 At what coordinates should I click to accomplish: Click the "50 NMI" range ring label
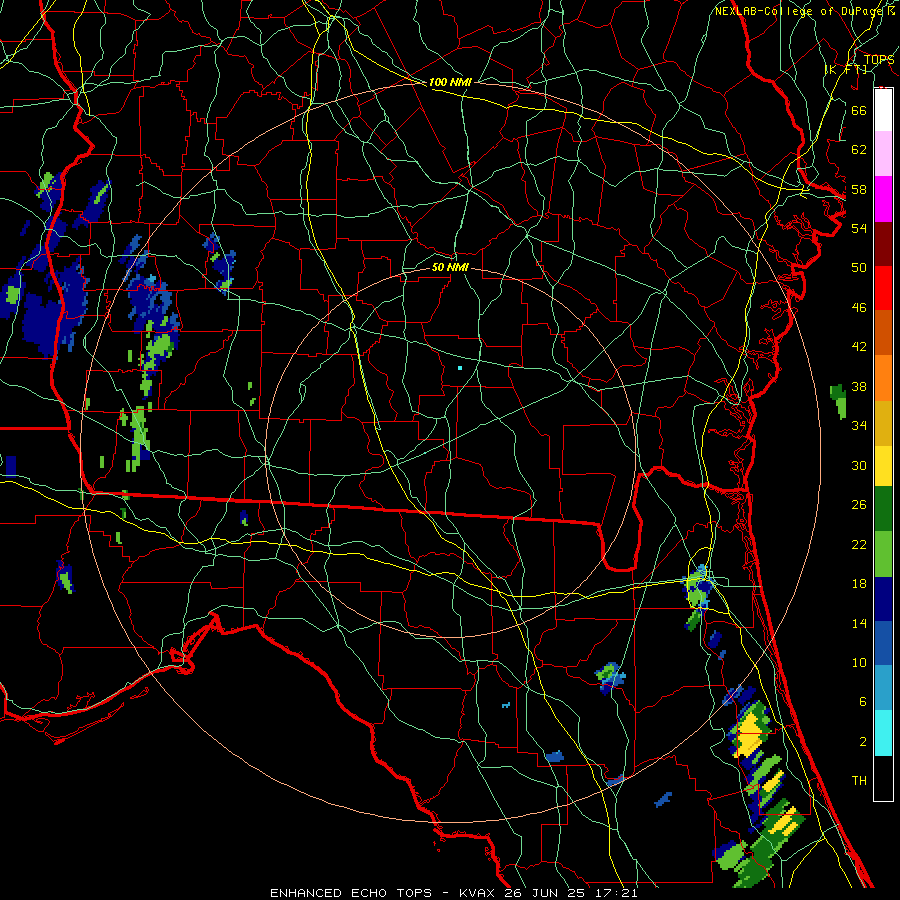click(x=450, y=267)
